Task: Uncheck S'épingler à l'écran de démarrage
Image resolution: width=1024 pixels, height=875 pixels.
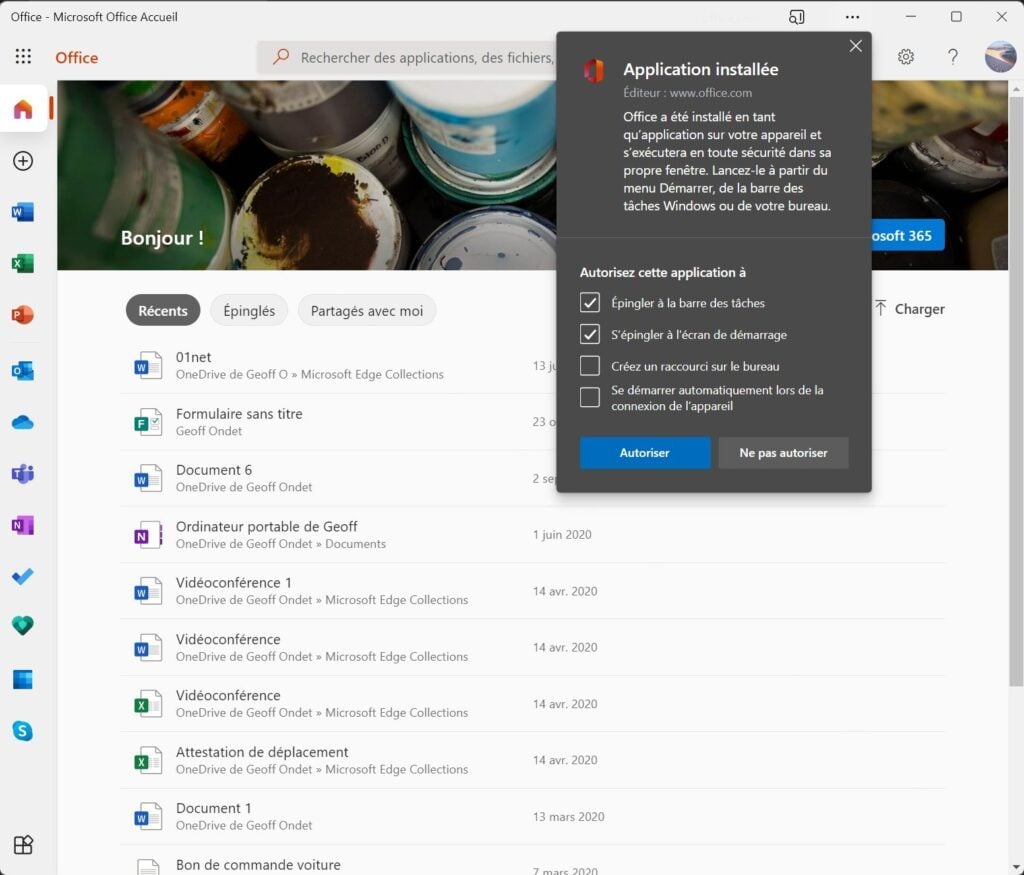Action: (x=590, y=334)
